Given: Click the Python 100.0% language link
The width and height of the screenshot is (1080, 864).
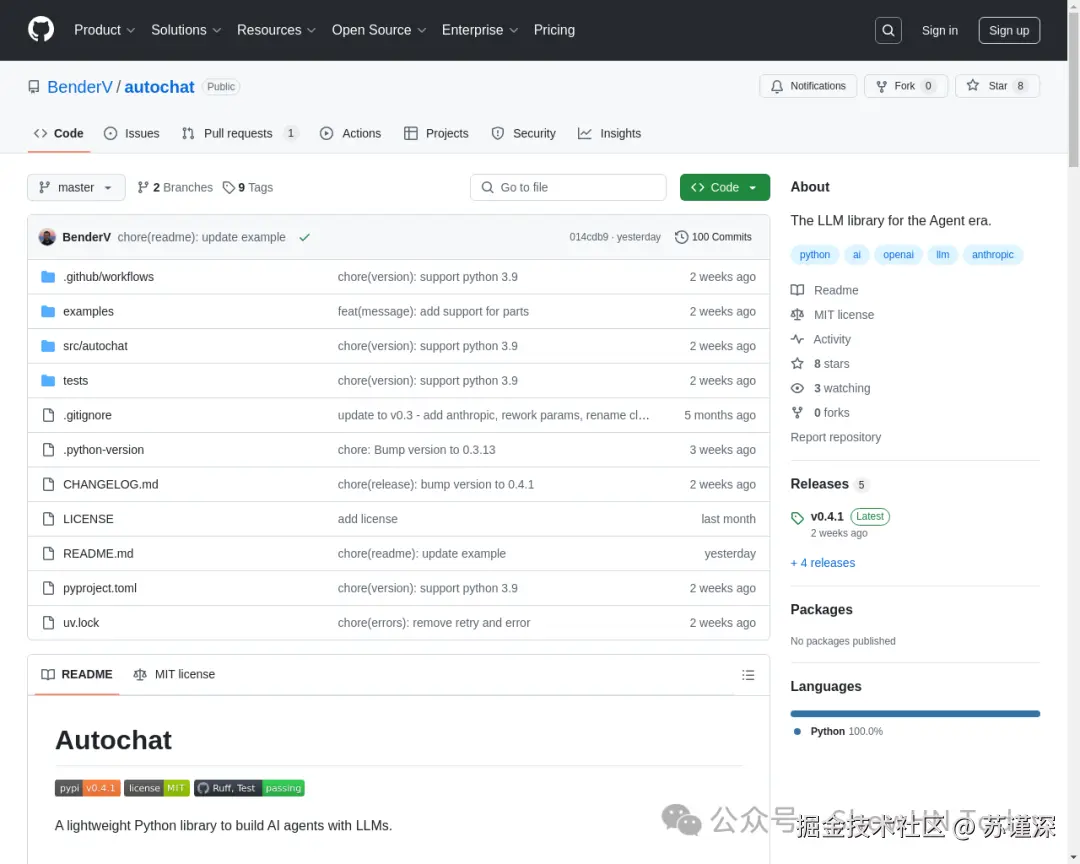Looking at the screenshot, I should 846,732.
